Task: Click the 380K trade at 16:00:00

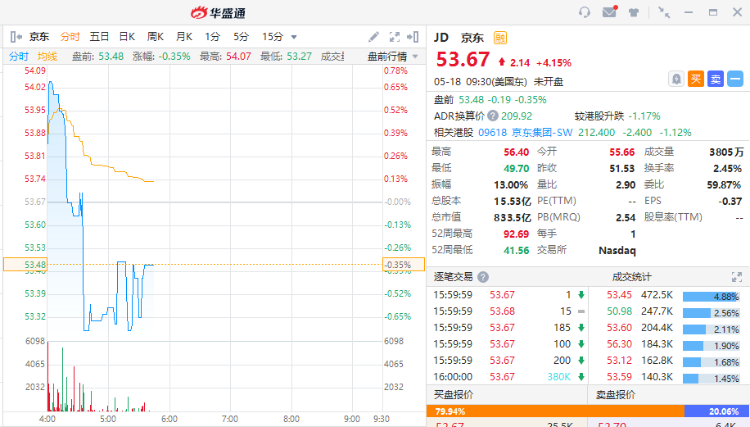Action: click(559, 377)
